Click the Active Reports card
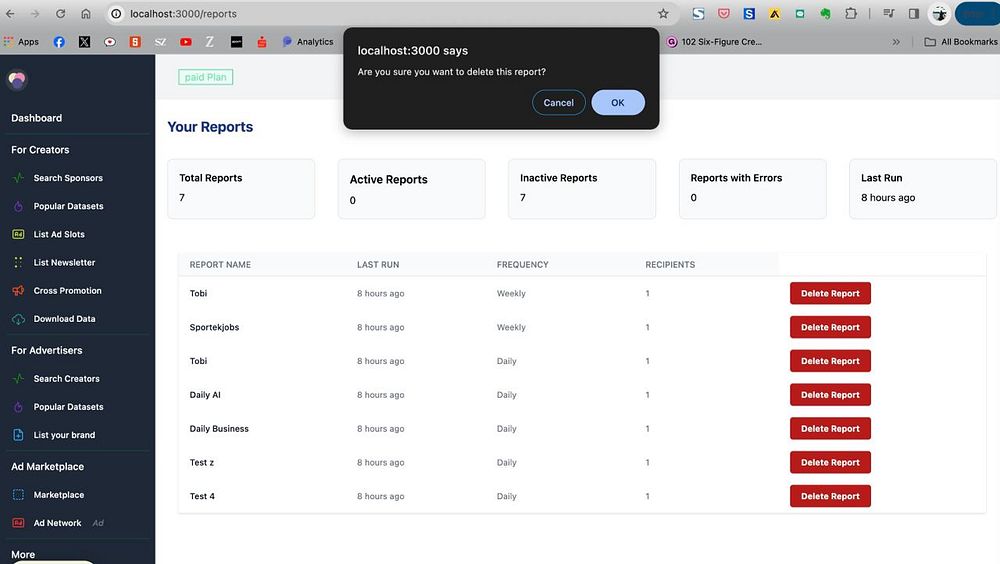The height and width of the screenshot is (564, 1000). (x=411, y=189)
